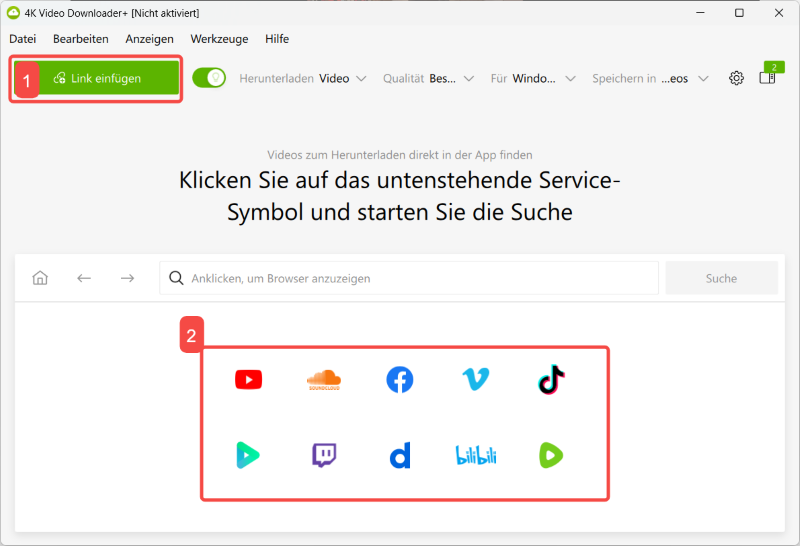
Task: Open the YouTube service icon
Action: pyautogui.click(x=248, y=380)
